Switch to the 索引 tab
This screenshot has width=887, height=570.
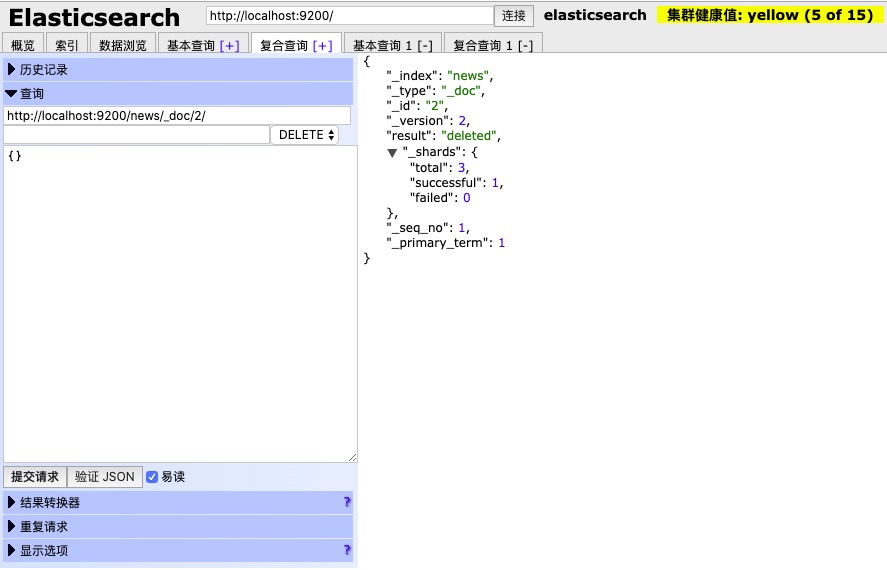66,45
